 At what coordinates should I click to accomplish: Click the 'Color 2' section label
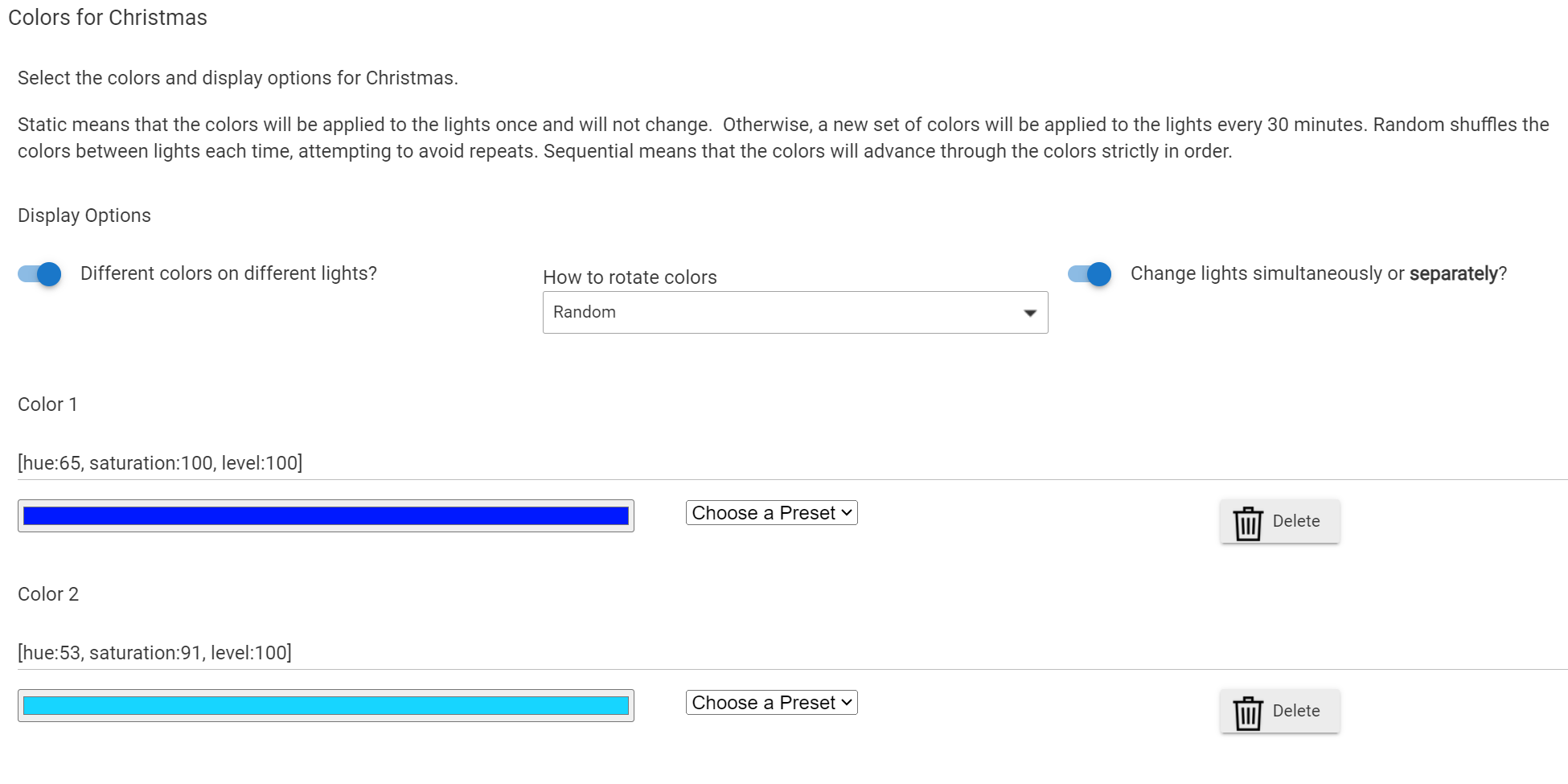click(48, 594)
